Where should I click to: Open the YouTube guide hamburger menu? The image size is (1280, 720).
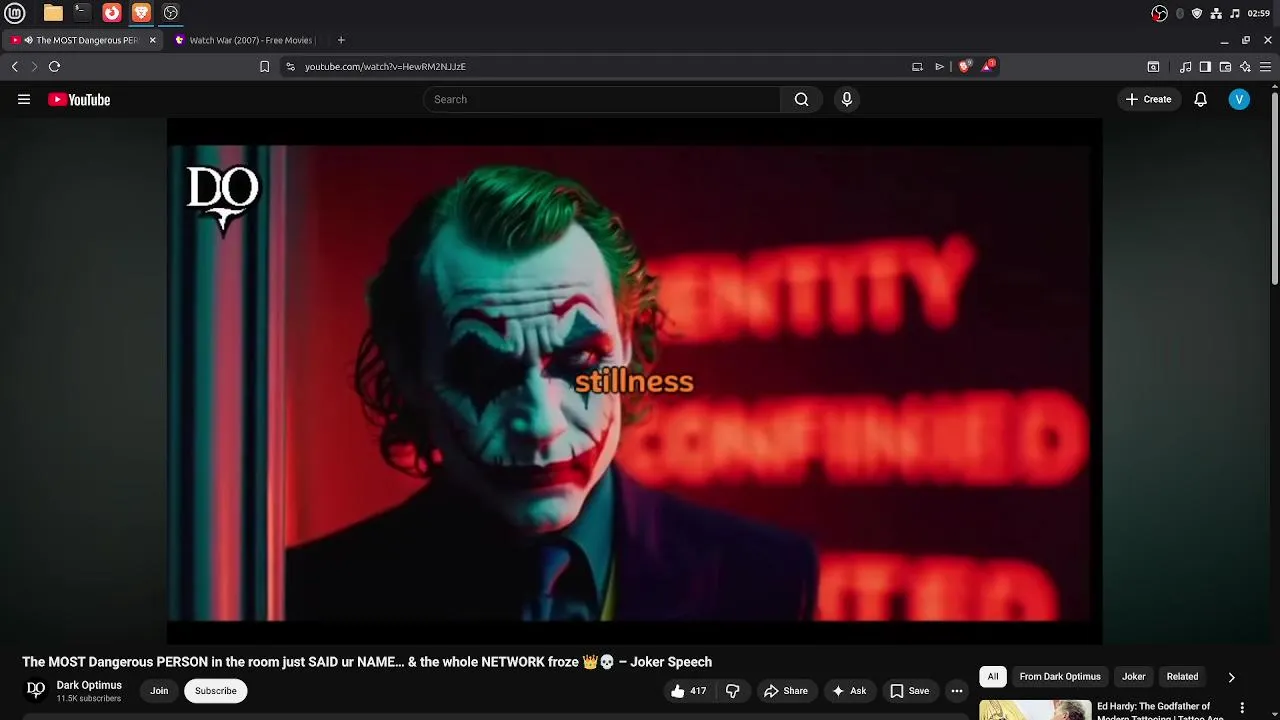(x=24, y=99)
